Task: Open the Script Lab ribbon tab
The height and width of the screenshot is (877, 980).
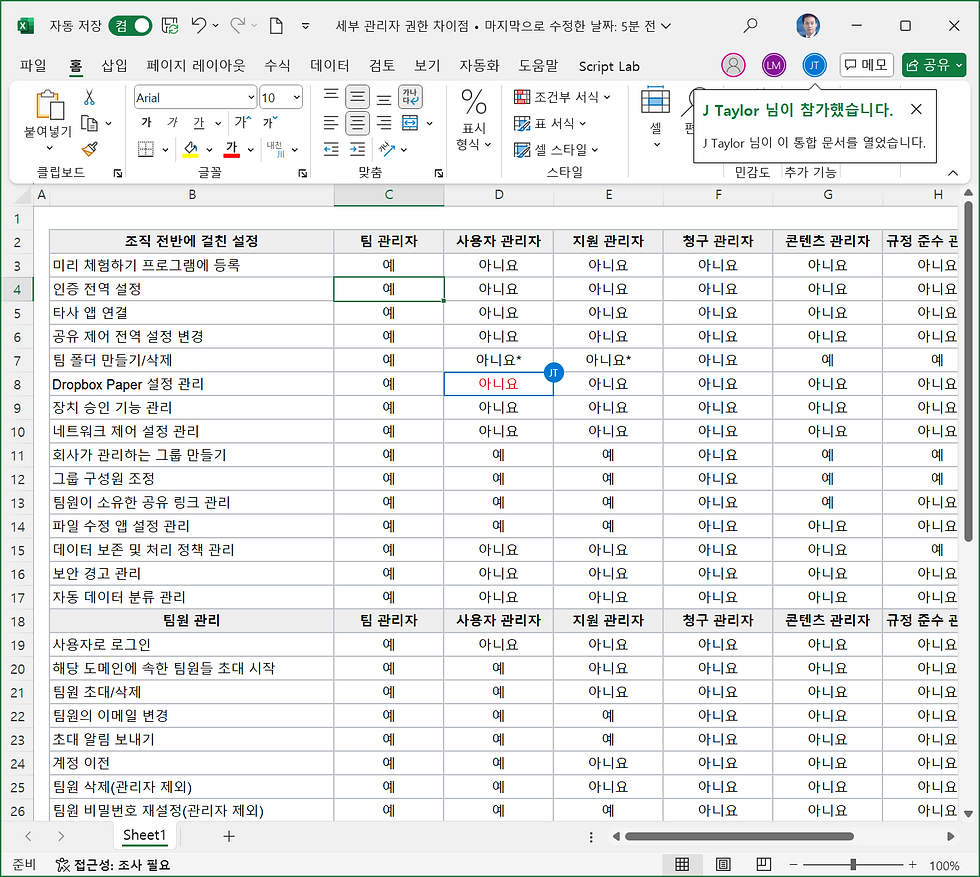Action: pyautogui.click(x=609, y=66)
